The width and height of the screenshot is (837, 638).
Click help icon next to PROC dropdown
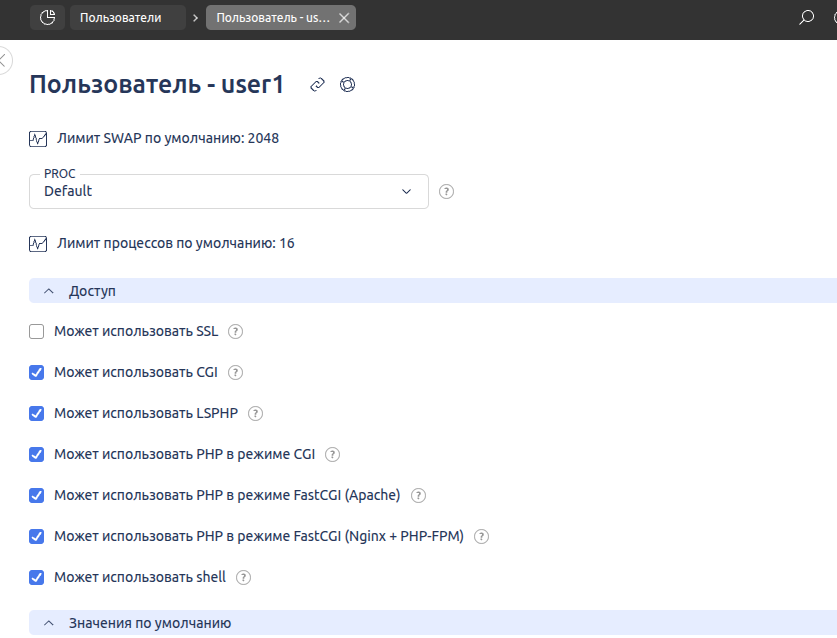click(447, 192)
